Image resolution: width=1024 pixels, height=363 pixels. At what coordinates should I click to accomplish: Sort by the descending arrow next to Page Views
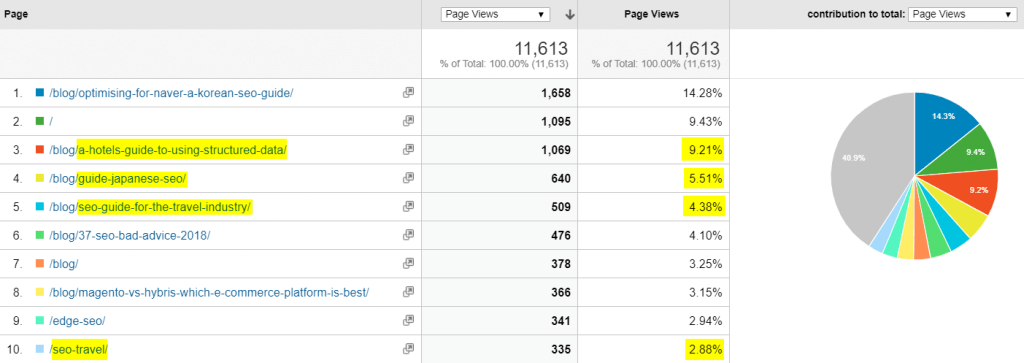569,14
